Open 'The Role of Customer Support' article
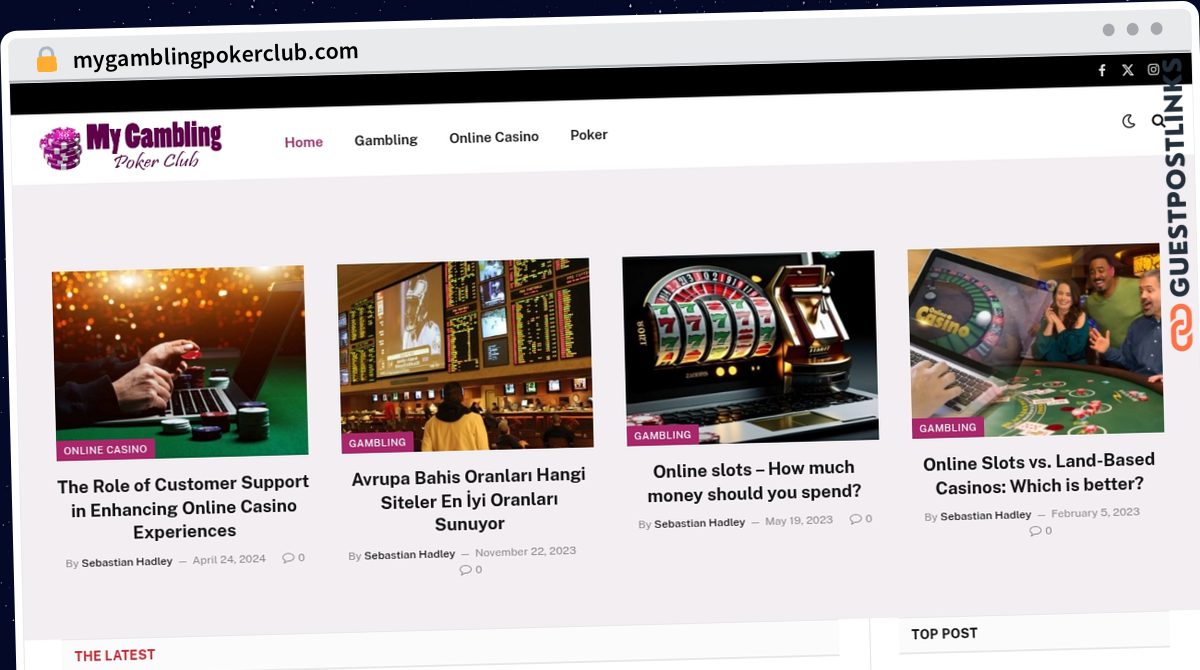This screenshot has height=670, width=1200. pyautogui.click(x=184, y=507)
